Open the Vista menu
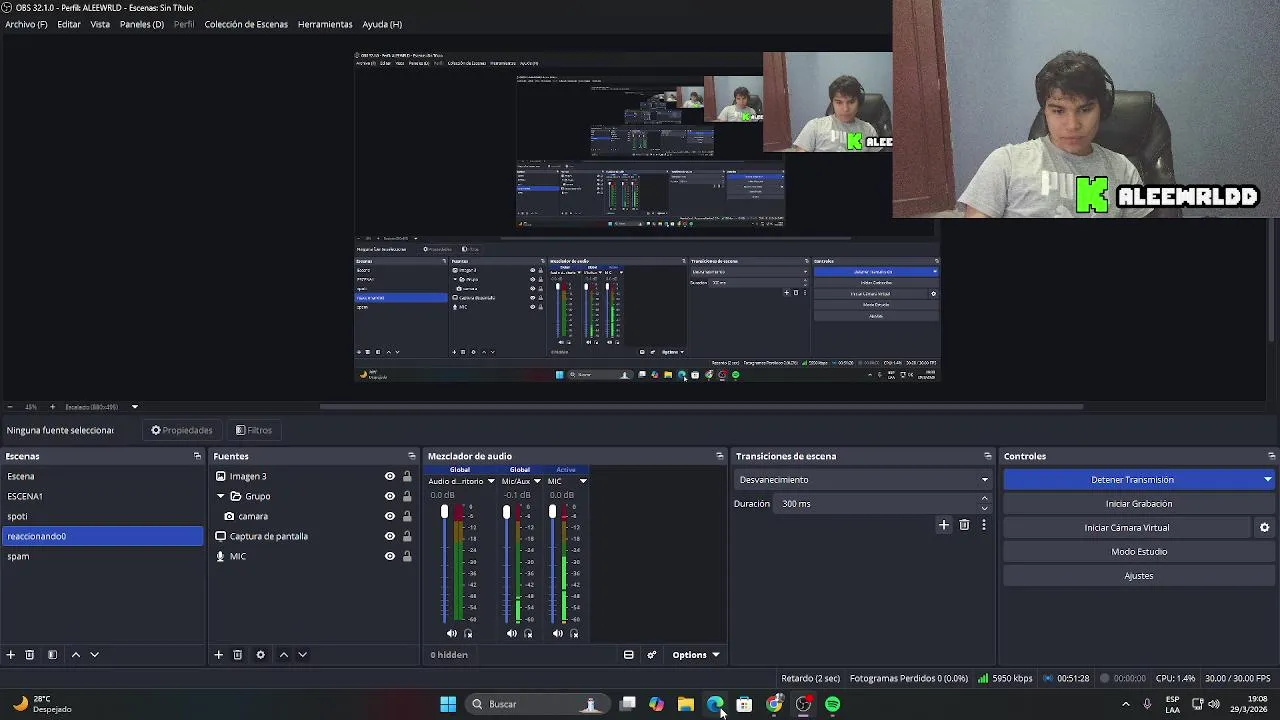This screenshot has width=1280, height=720. click(100, 24)
